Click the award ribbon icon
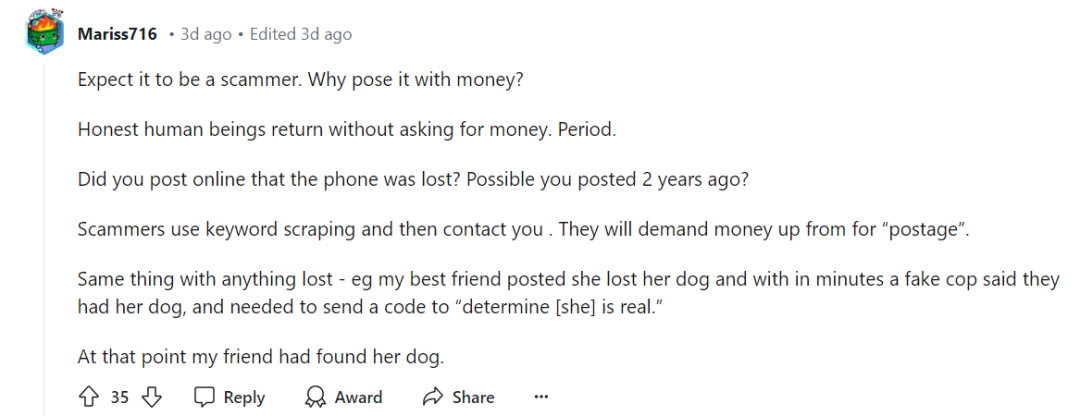Image resolution: width=1080 pixels, height=416 pixels. click(315, 397)
